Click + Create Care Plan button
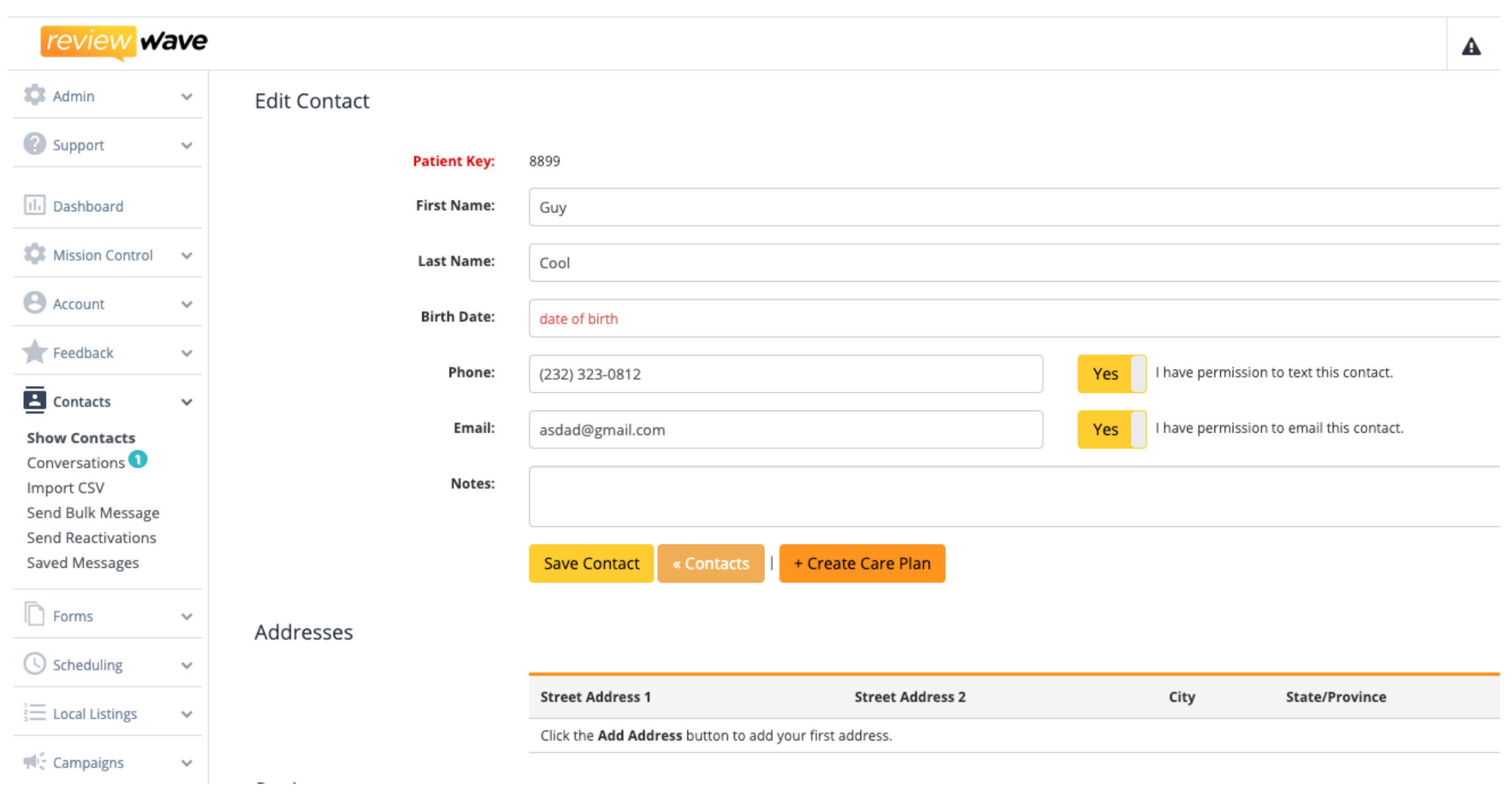 pyautogui.click(x=862, y=563)
